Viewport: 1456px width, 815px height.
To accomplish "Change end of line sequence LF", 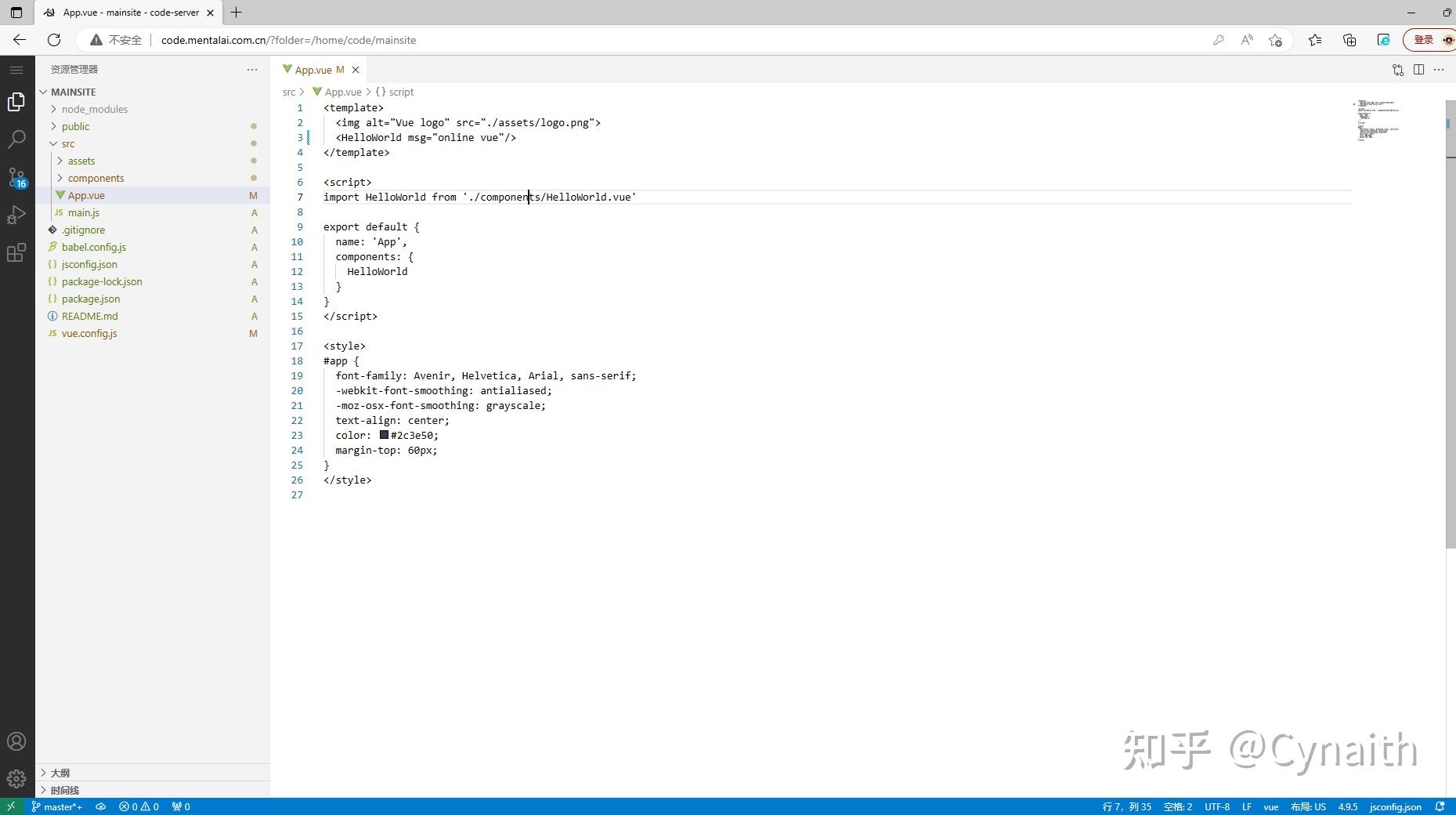I will click(x=1246, y=806).
